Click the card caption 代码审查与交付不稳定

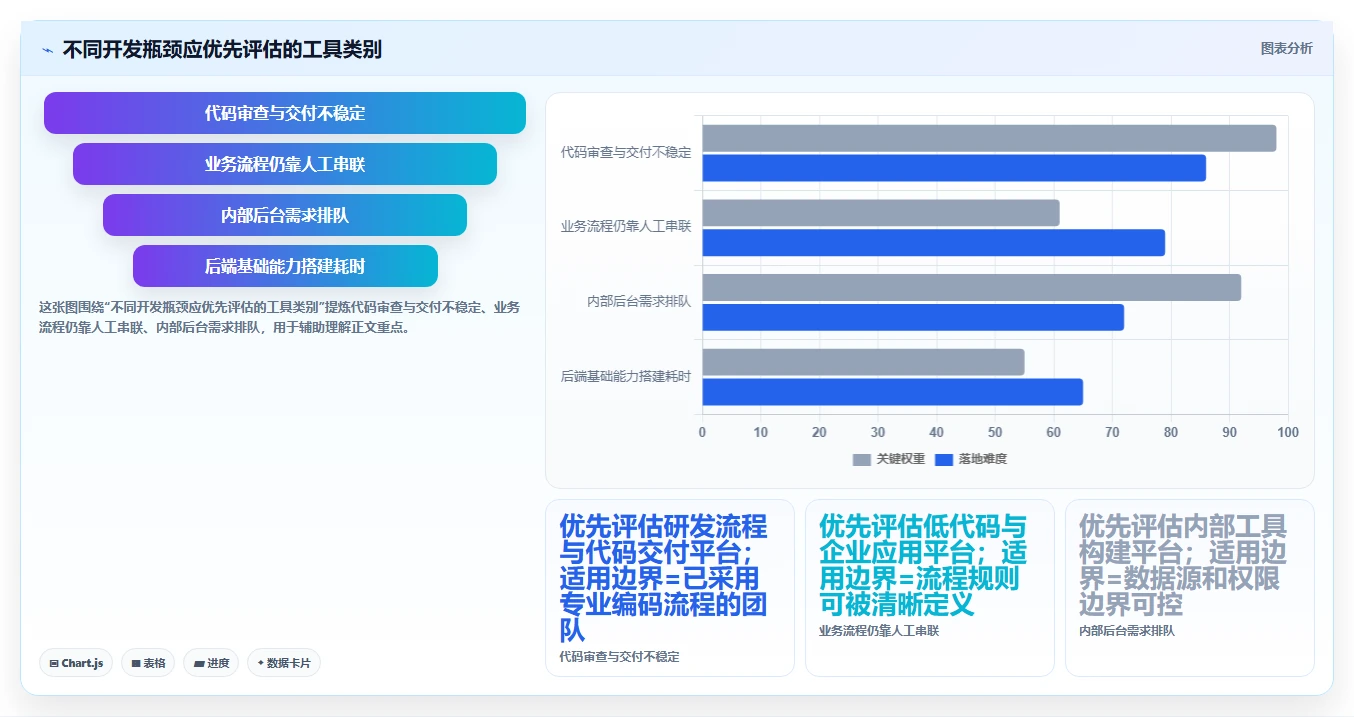pos(619,657)
